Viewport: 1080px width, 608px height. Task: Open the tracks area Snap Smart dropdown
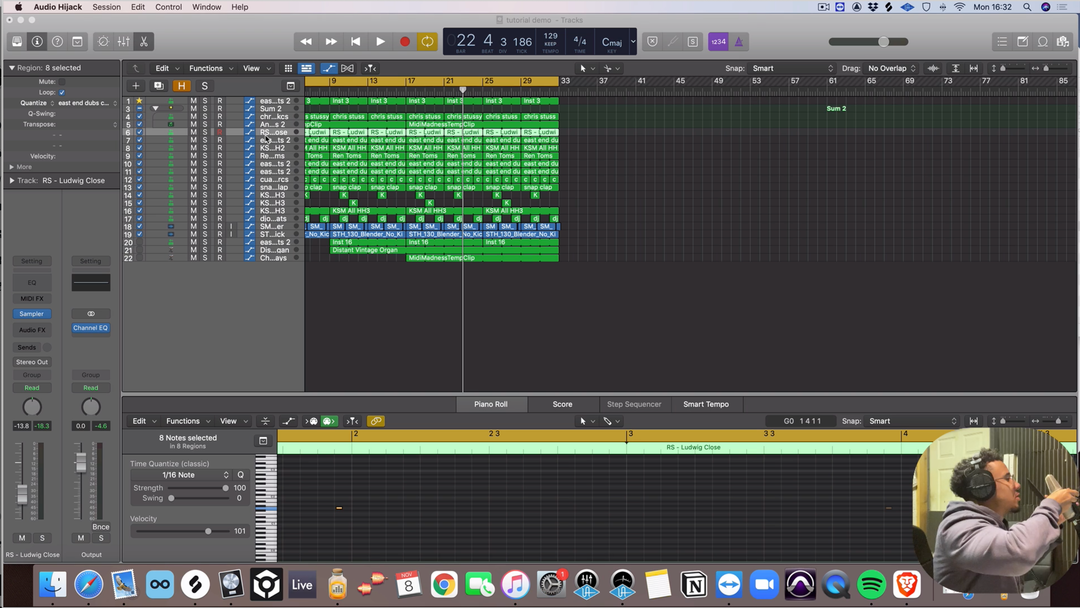tap(792, 68)
